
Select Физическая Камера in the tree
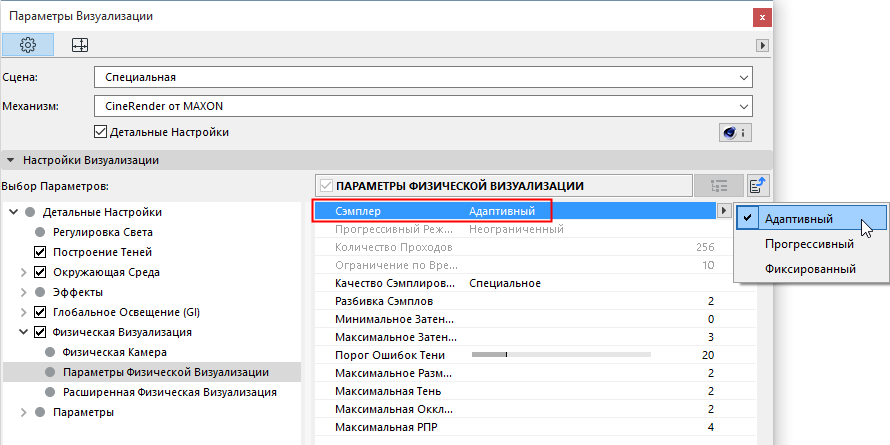tap(115, 352)
